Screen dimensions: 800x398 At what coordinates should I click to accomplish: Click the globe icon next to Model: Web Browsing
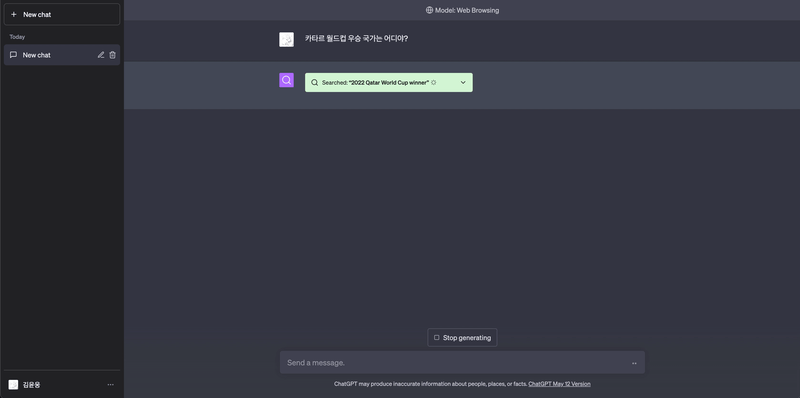[430, 10]
